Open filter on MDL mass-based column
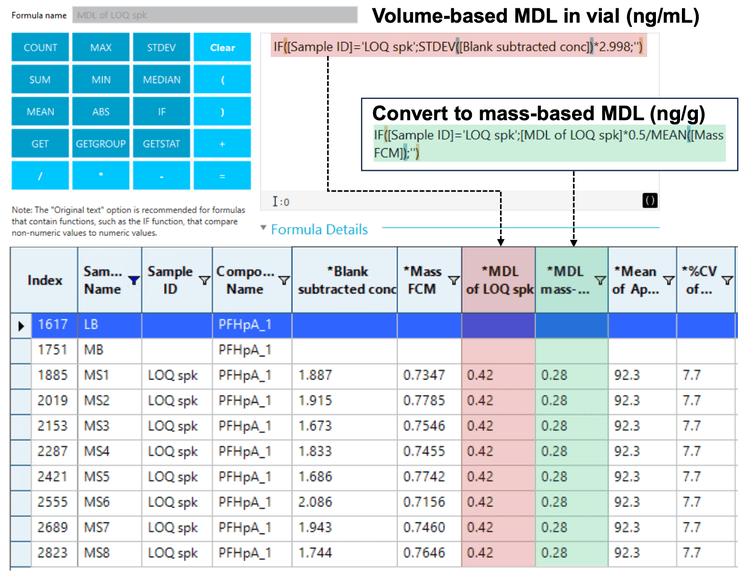750x577 pixels. click(599, 282)
